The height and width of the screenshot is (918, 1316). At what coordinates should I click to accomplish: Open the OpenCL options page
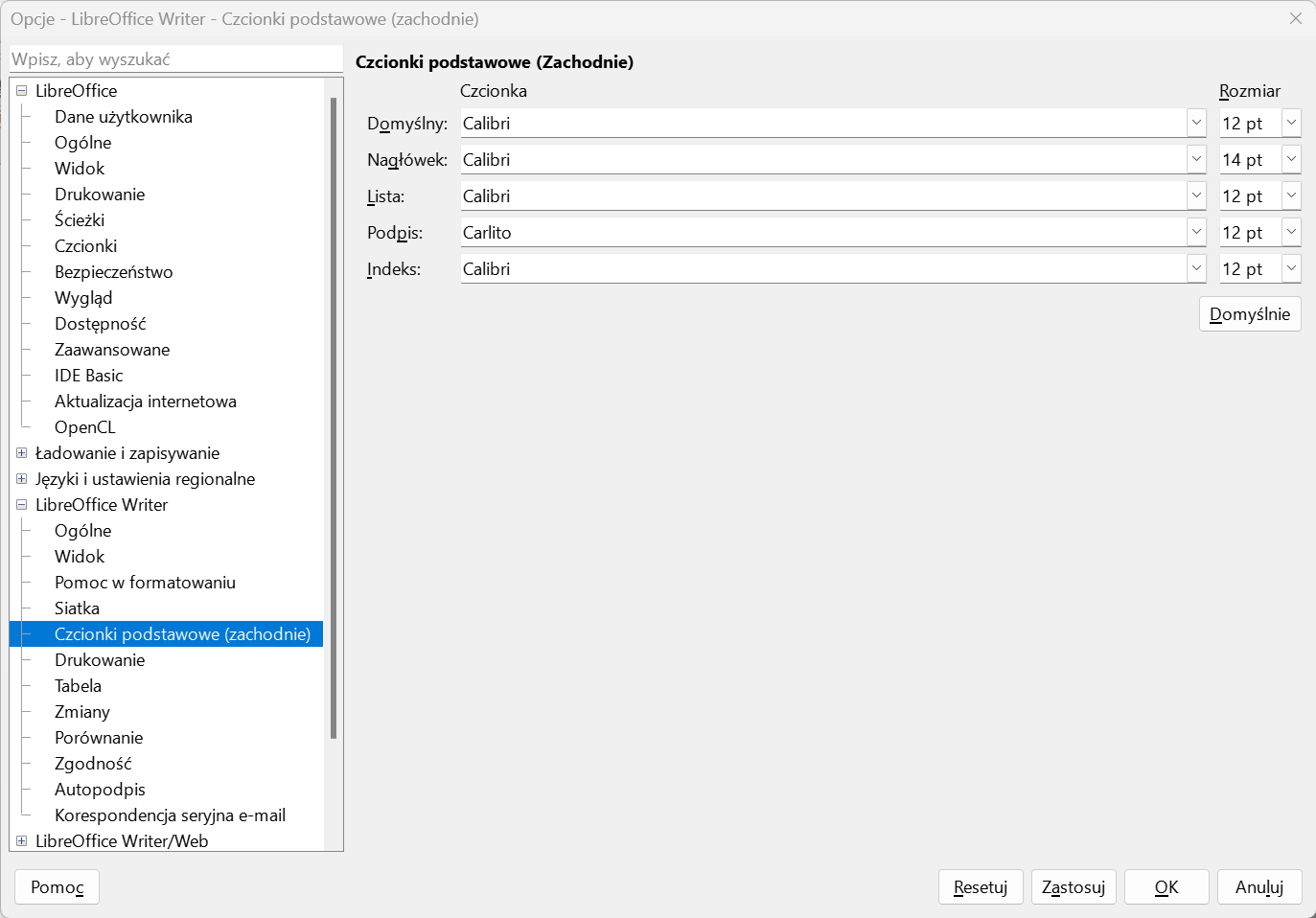84,427
